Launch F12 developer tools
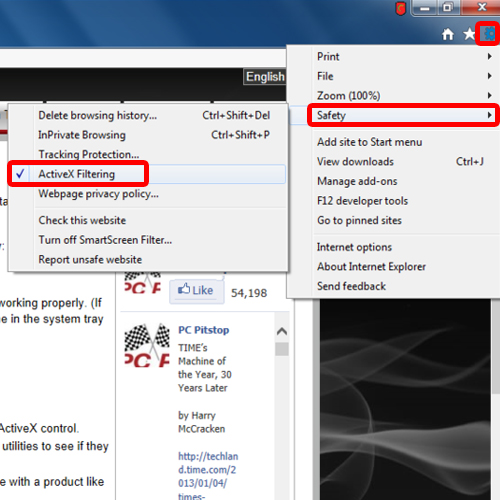The width and height of the screenshot is (500, 500). pyautogui.click(x=405, y=201)
